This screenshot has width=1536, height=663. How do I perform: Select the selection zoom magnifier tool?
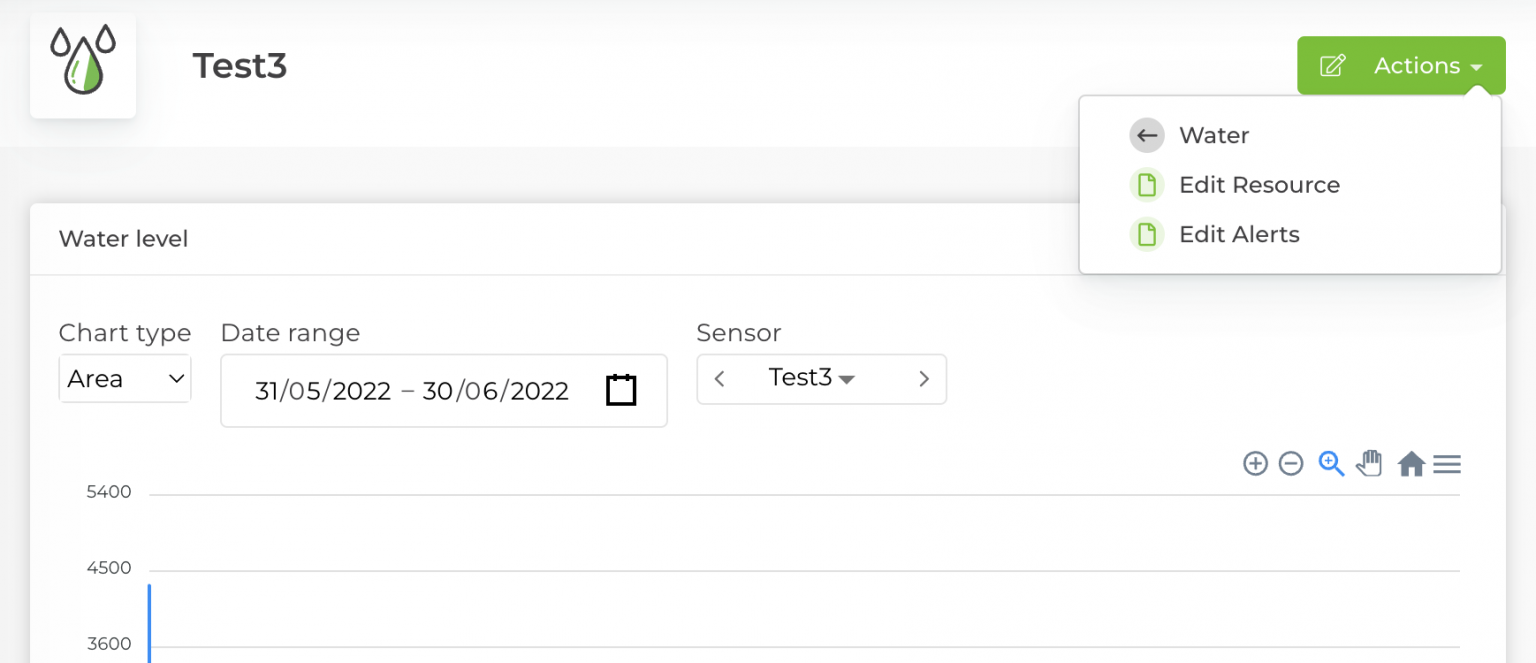pyautogui.click(x=1330, y=463)
